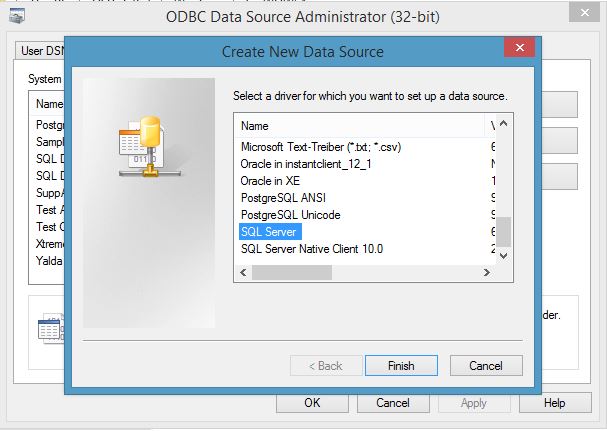This screenshot has width=607, height=431.
Task: Select SQL Server Native Client 10.0 driver
Action: tap(312, 249)
